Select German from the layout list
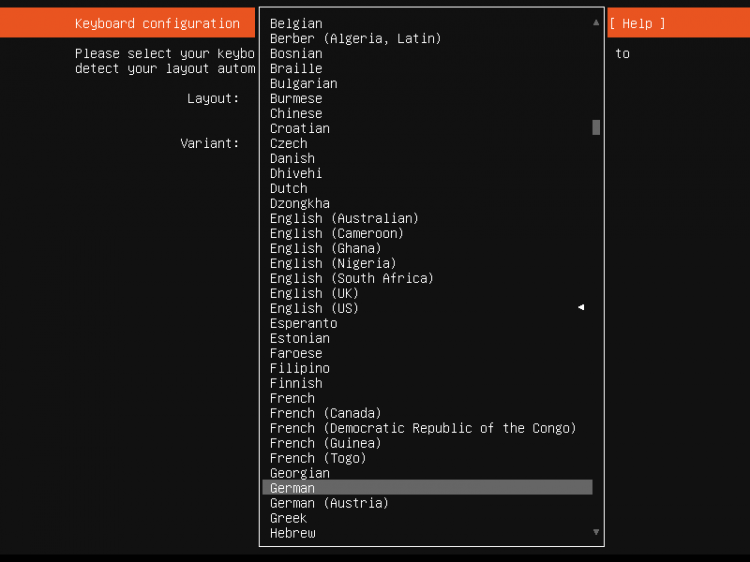Viewport: 750px width, 562px height. pos(427,487)
